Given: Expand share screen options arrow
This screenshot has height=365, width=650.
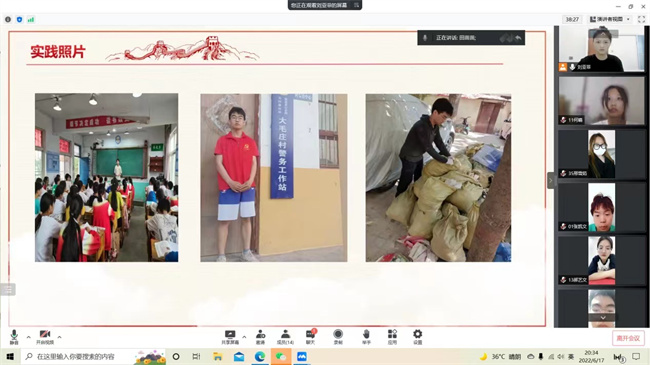Looking at the screenshot, I should 244,337.
